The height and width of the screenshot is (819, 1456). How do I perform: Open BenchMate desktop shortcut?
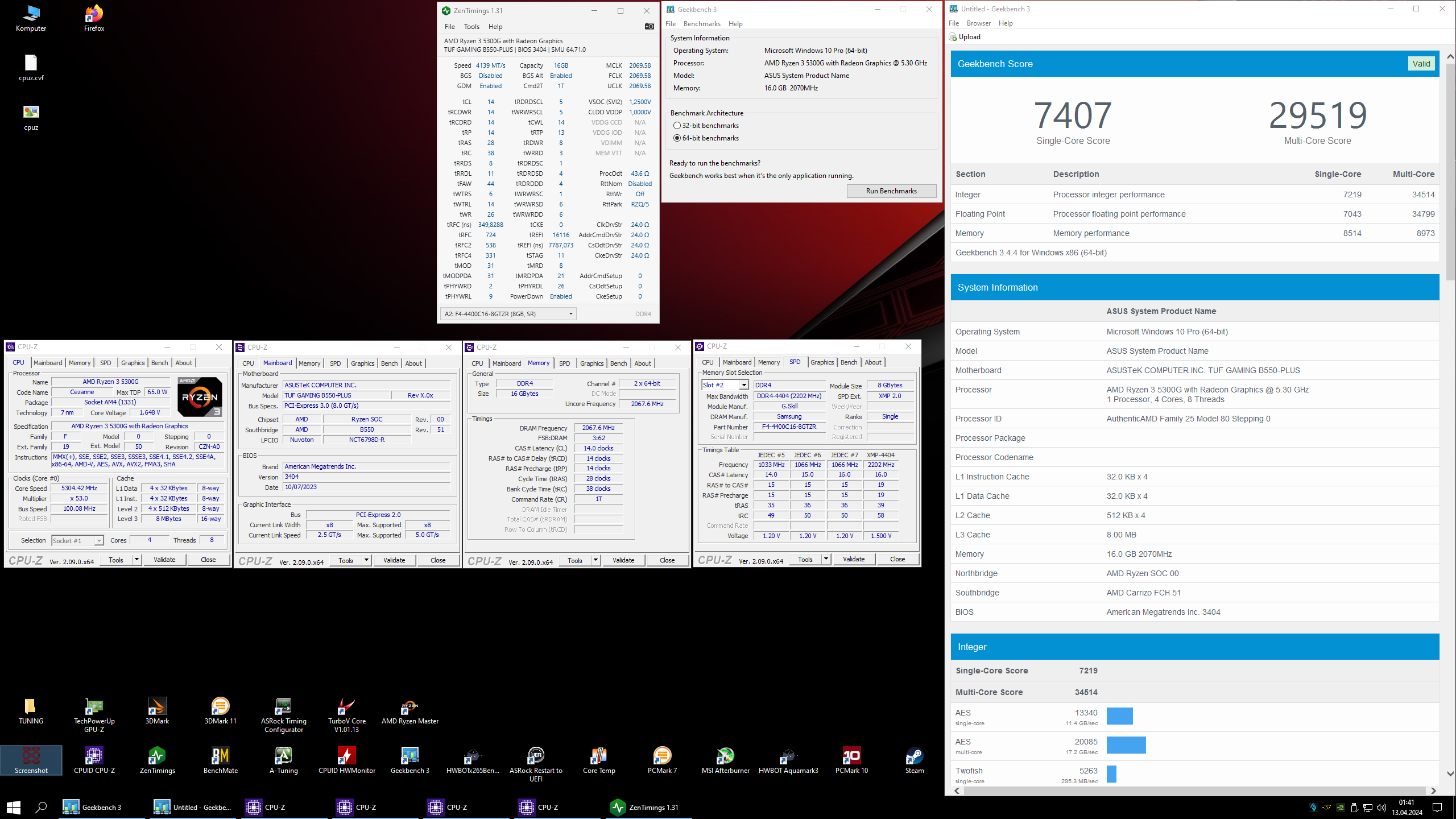click(220, 760)
